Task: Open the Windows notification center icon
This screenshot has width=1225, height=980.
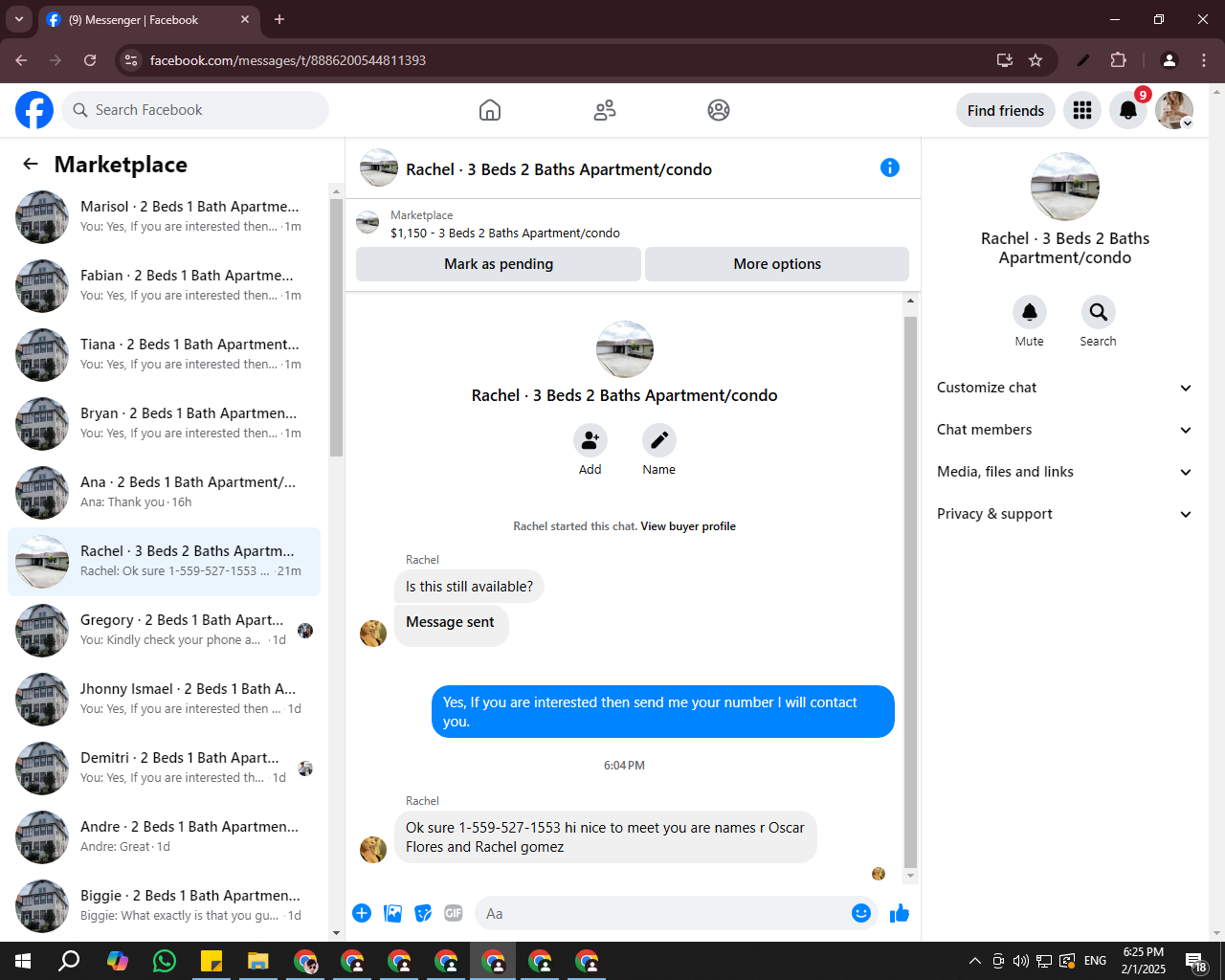Action: 1196,961
